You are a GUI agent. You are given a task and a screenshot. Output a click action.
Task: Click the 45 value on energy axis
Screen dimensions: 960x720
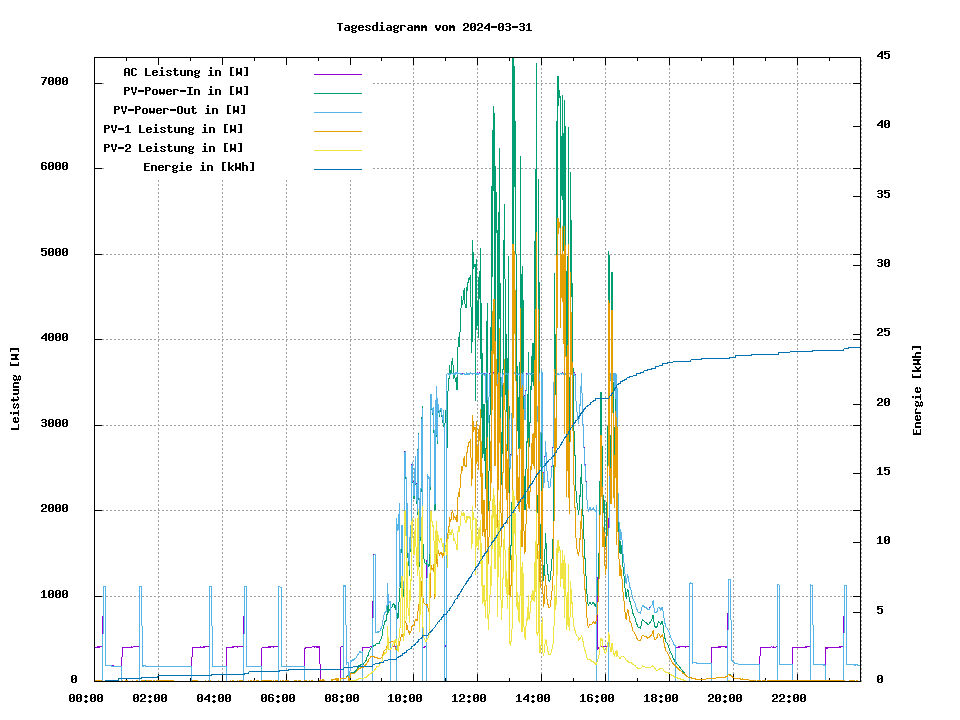(883, 55)
